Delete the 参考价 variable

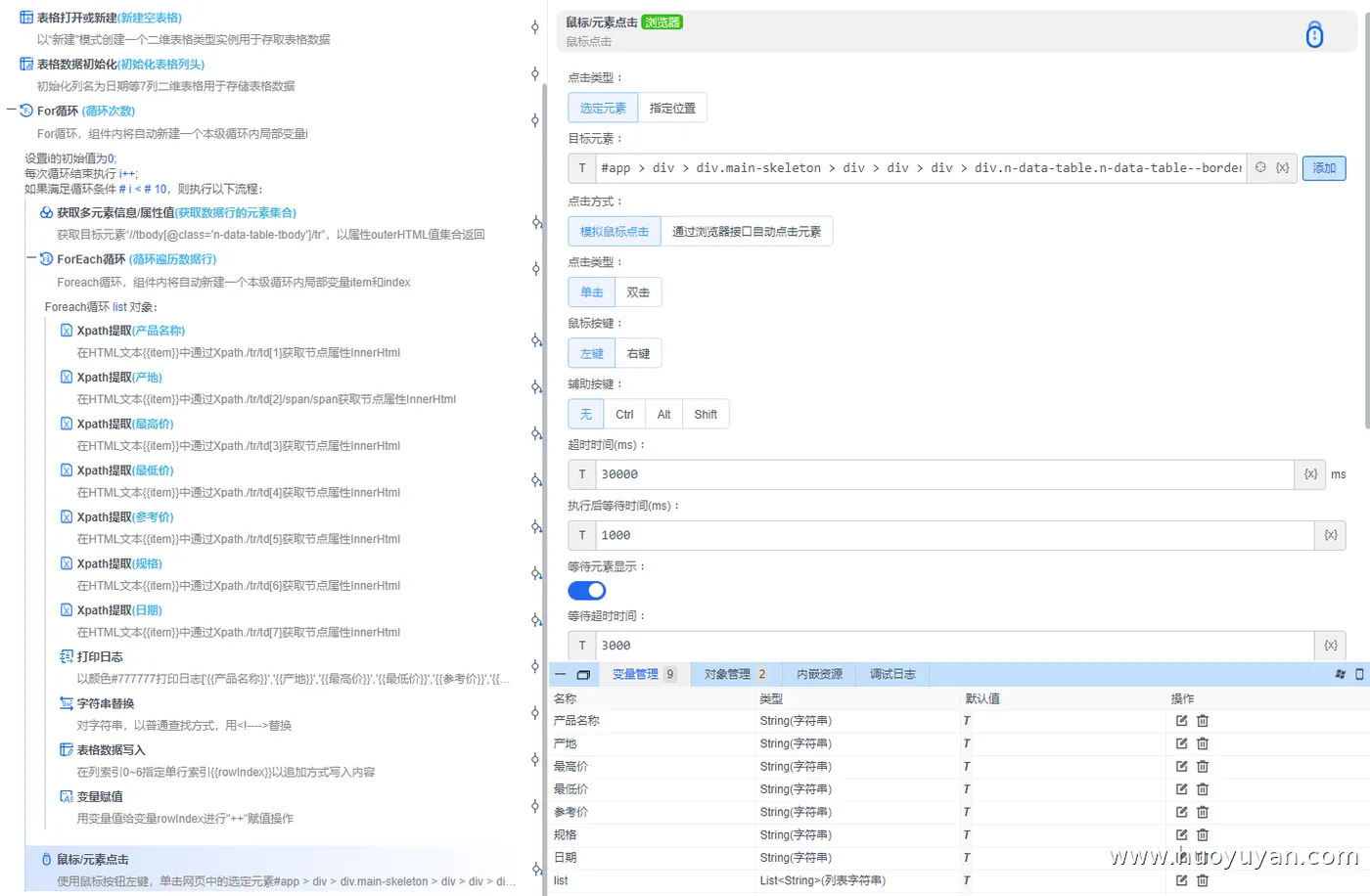click(x=1203, y=812)
